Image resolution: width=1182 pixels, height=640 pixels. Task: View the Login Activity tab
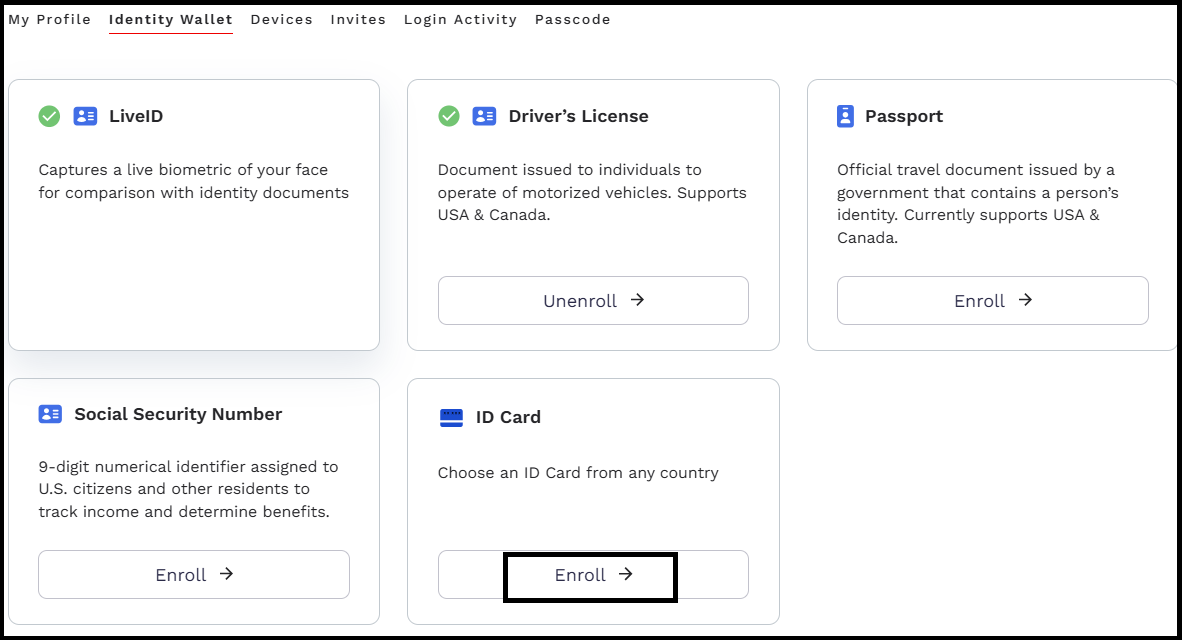460,19
